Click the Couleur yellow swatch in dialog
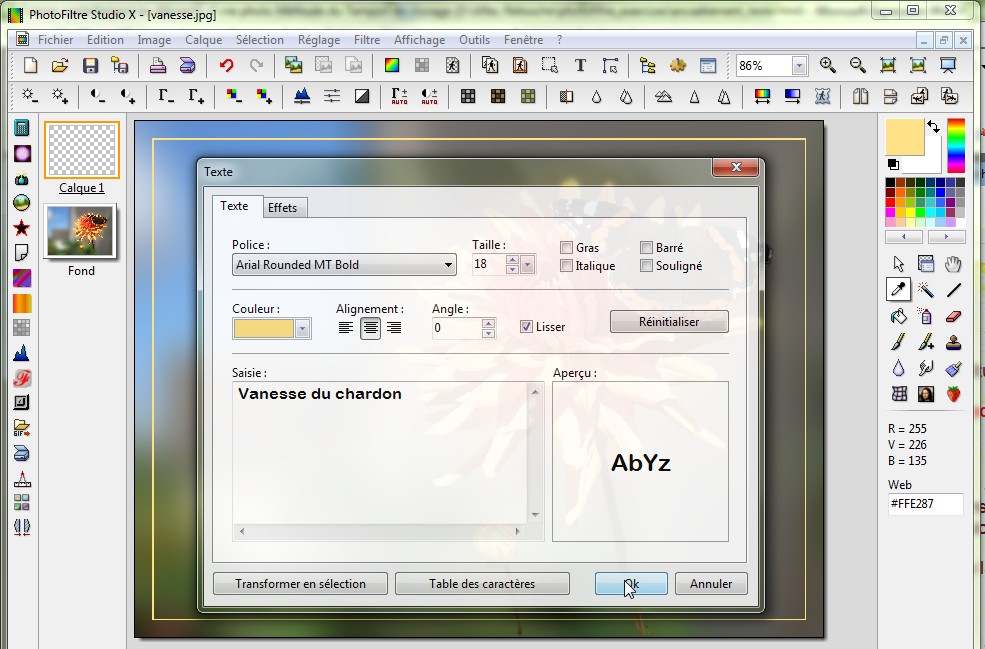Viewport: 985px width, 649px height. (264, 329)
